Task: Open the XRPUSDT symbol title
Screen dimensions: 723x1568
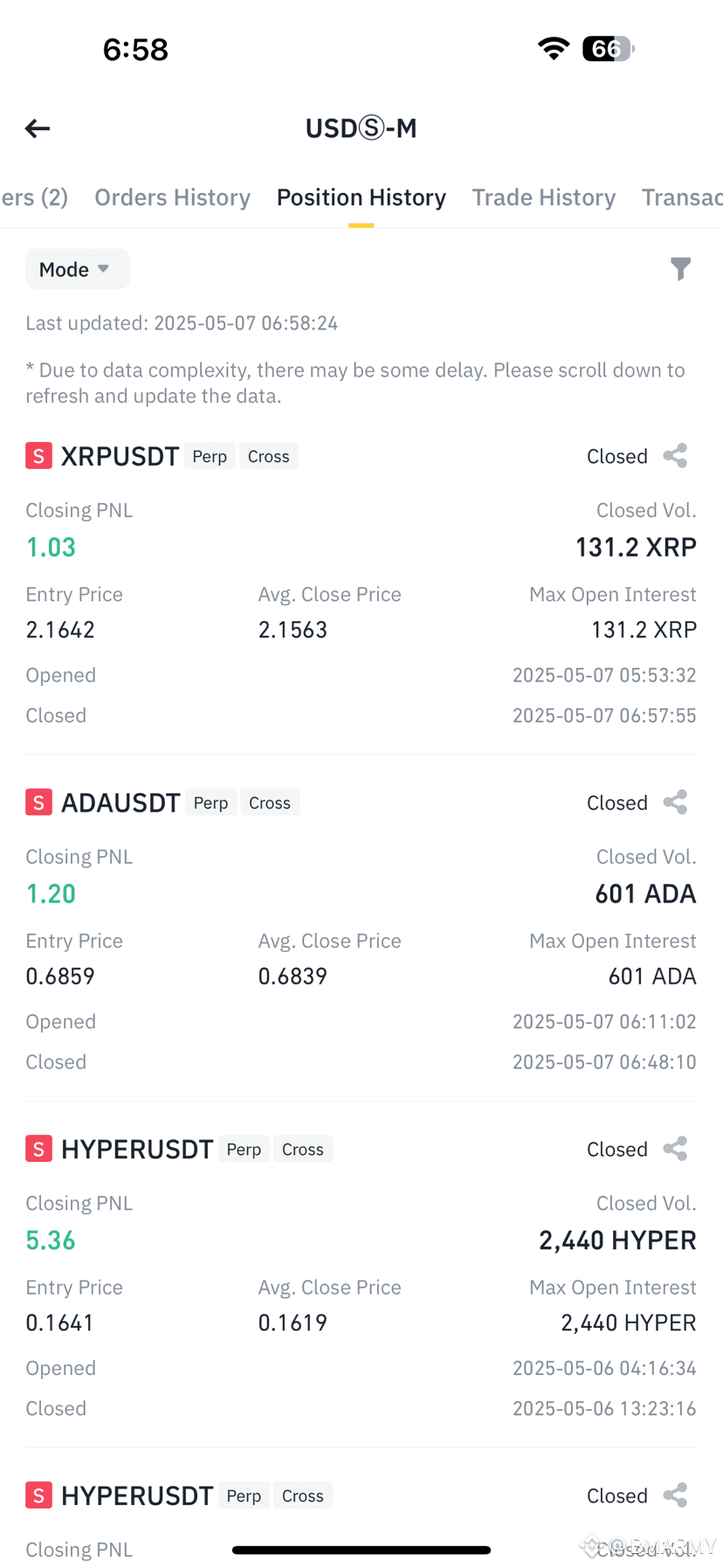Action: (x=120, y=456)
